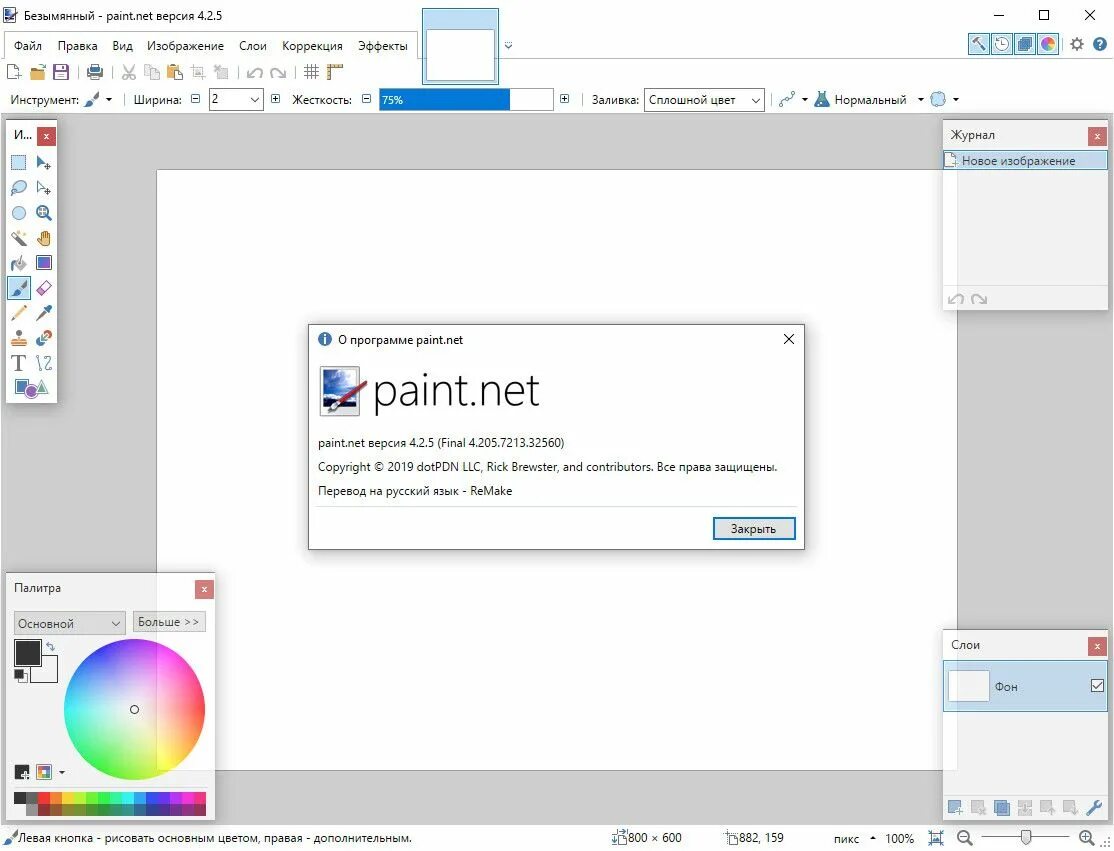Select the Magic Wand tool
The height and width of the screenshot is (851, 1114).
click(x=18, y=238)
